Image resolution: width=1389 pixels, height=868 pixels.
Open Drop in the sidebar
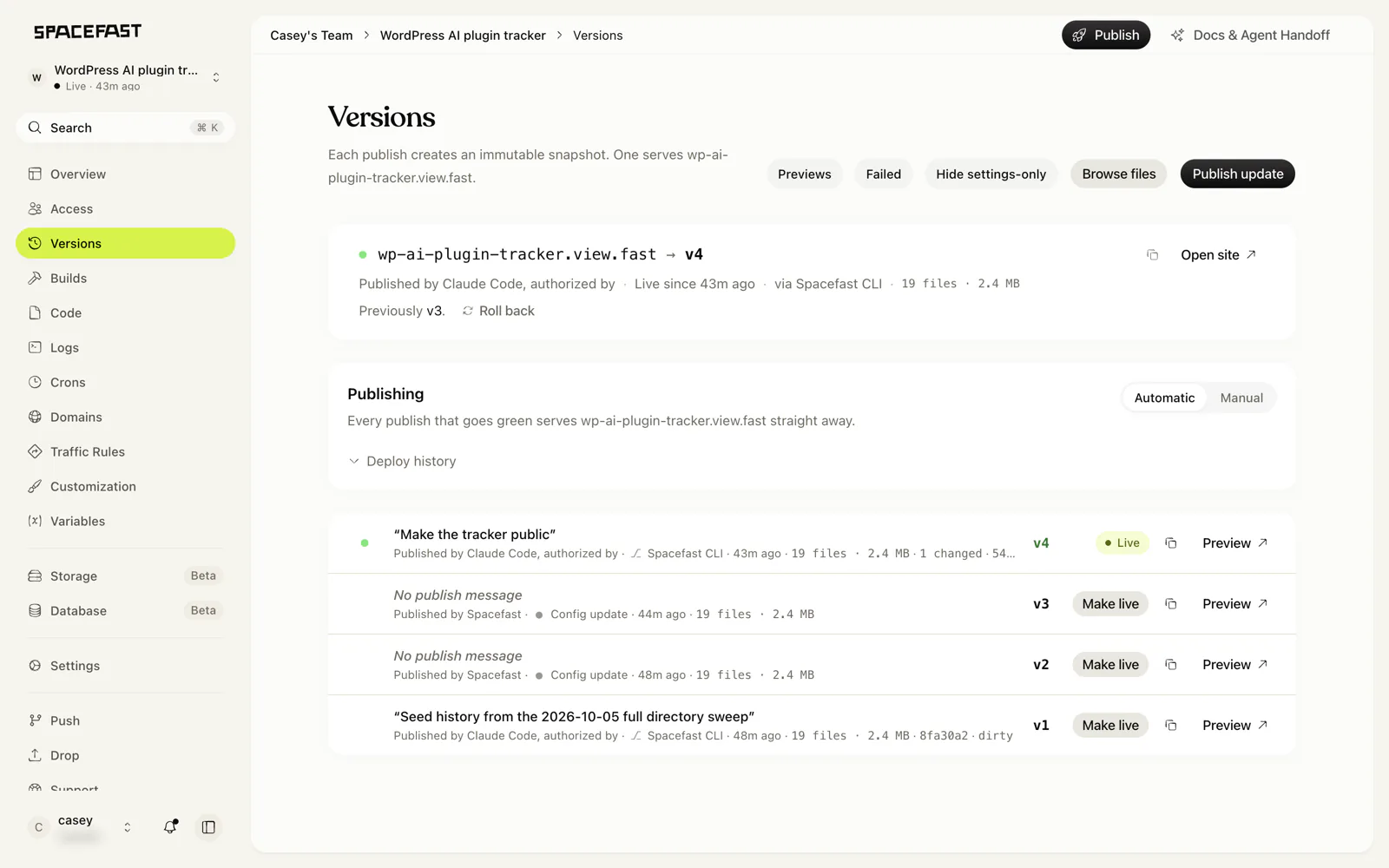[x=125, y=755]
